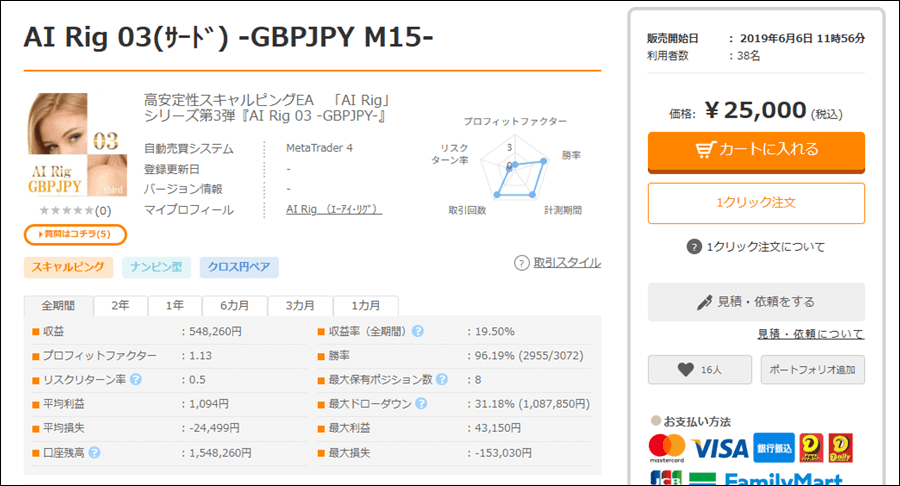This screenshot has height=486, width=900.
Task: Click the profit factor radar chart
Action: point(515,167)
